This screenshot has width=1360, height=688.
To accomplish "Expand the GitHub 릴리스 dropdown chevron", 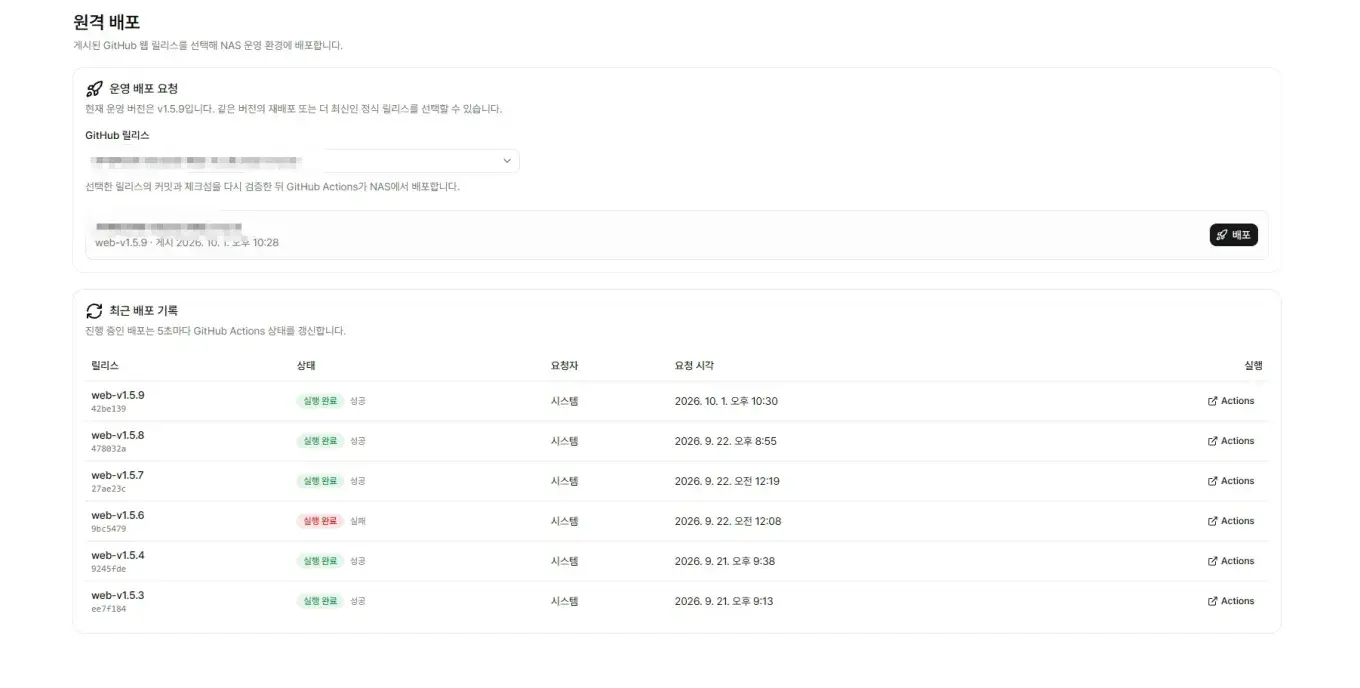I will pyautogui.click(x=507, y=161).
